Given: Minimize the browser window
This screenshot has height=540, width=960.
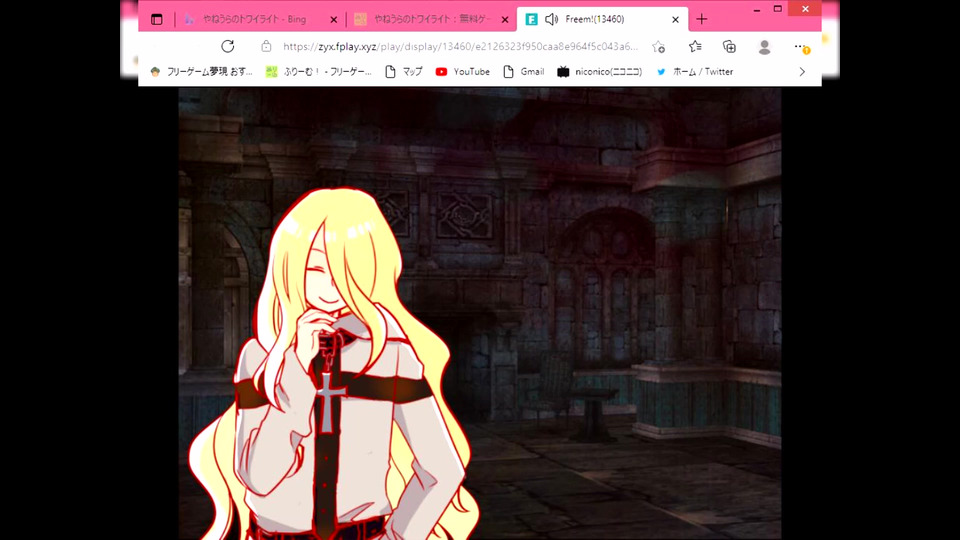Looking at the screenshot, I should [x=757, y=9].
